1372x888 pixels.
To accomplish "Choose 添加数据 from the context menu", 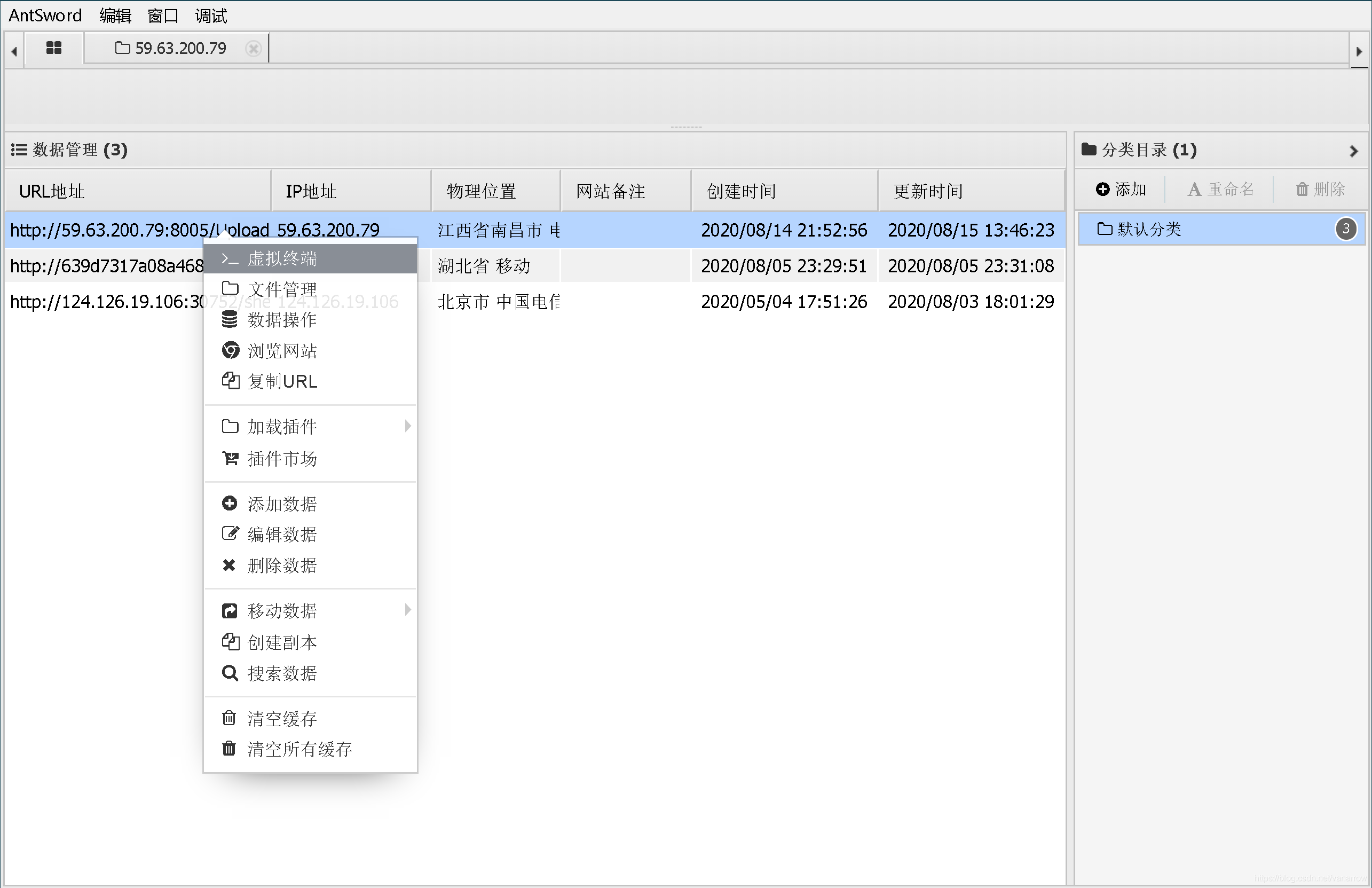I will (310, 504).
